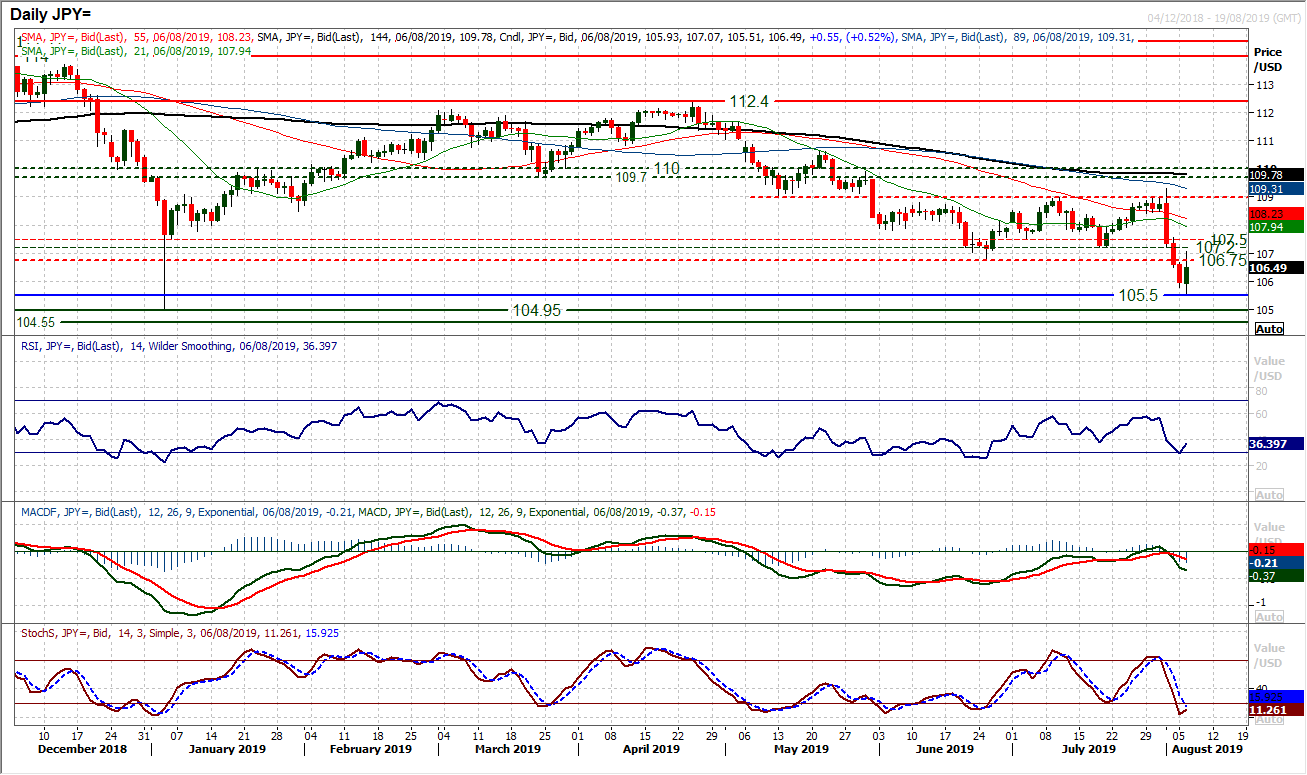The image size is (1307, 775).
Task: Click the 110 level annotation label
Action: pos(665,168)
